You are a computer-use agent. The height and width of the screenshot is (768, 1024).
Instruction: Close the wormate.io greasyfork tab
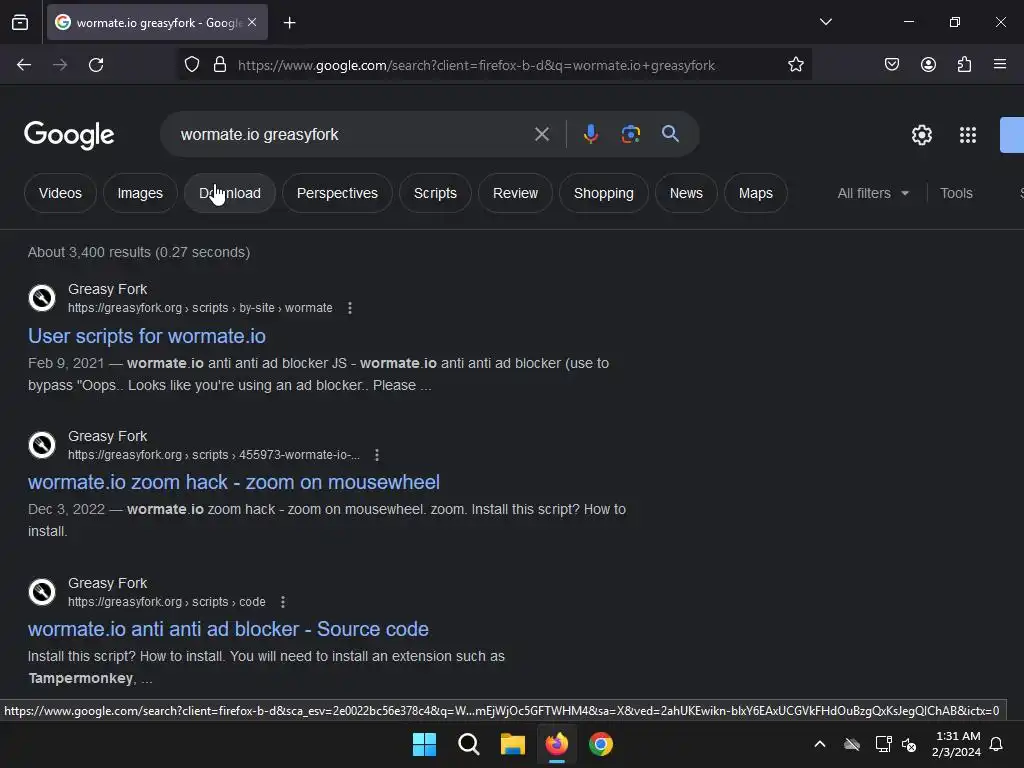tap(252, 22)
